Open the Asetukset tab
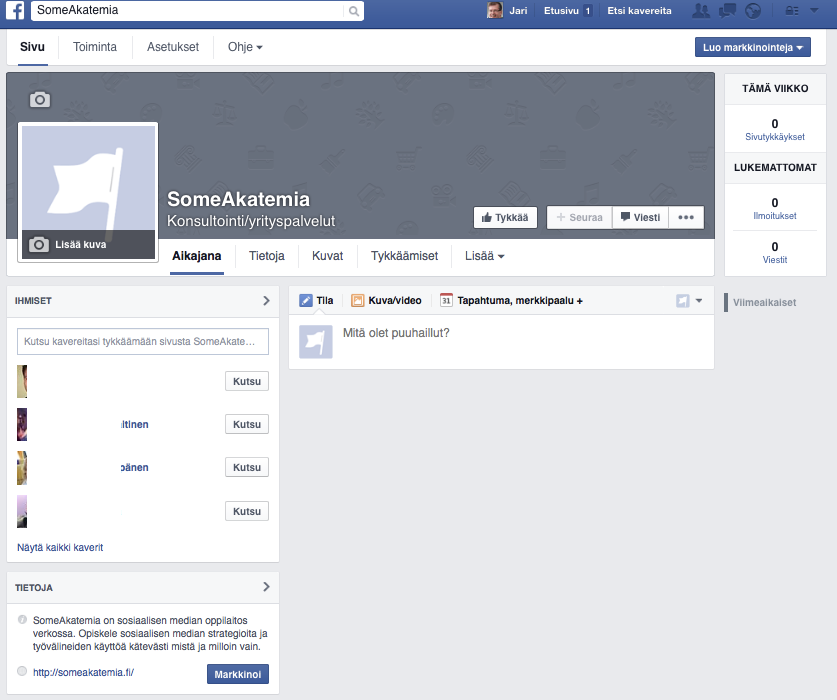Screen dimensions: 837x700 click(173, 47)
